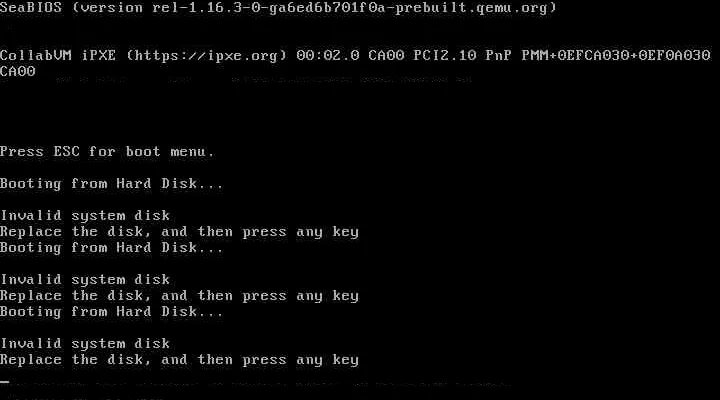
Task: Click the word ESC in boot prompt
Action: tap(67, 152)
